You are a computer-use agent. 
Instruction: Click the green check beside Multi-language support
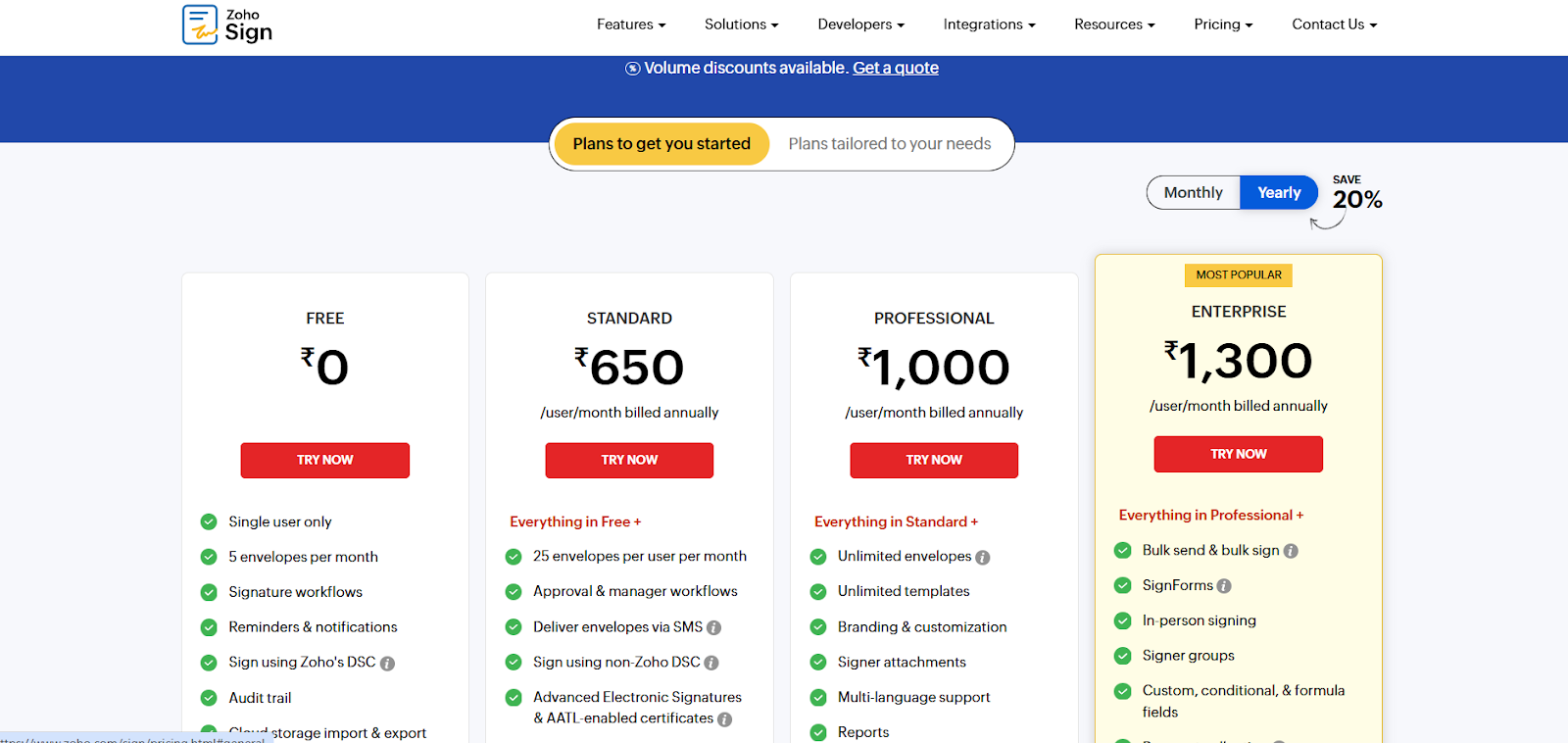pos(818,698)
